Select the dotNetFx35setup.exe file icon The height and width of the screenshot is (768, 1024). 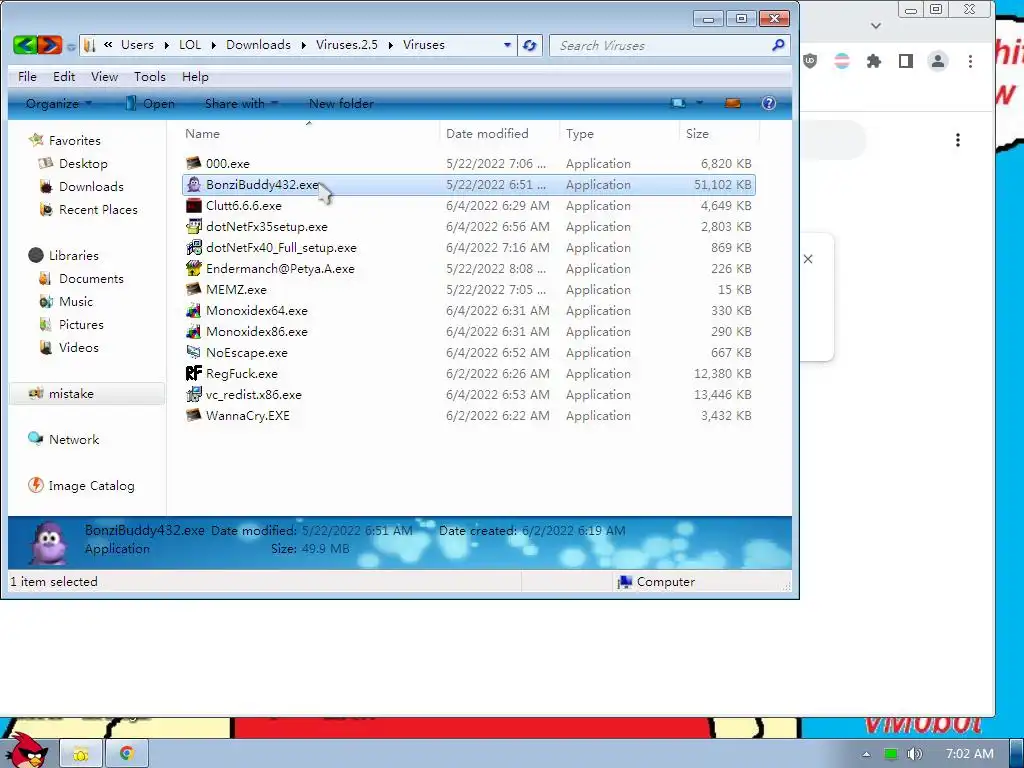(x=193, y=227)
